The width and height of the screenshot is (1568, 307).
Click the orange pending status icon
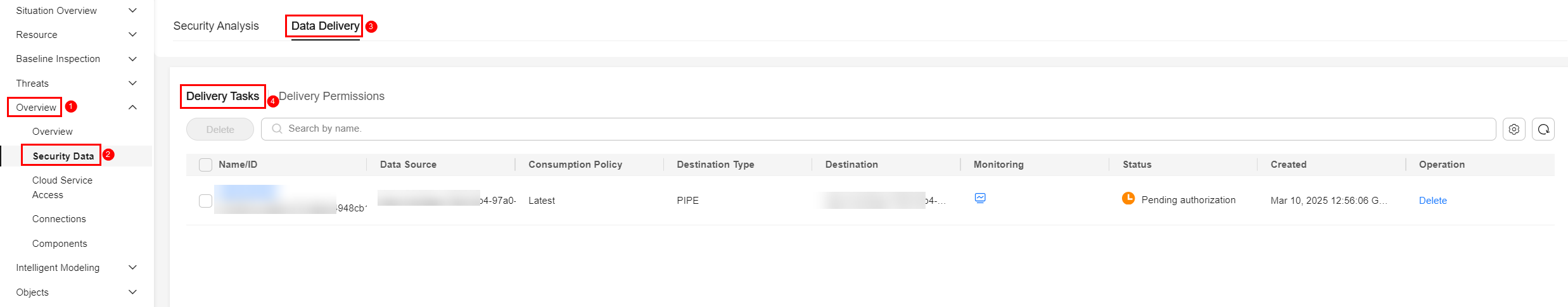click(x=1128, y=199)
